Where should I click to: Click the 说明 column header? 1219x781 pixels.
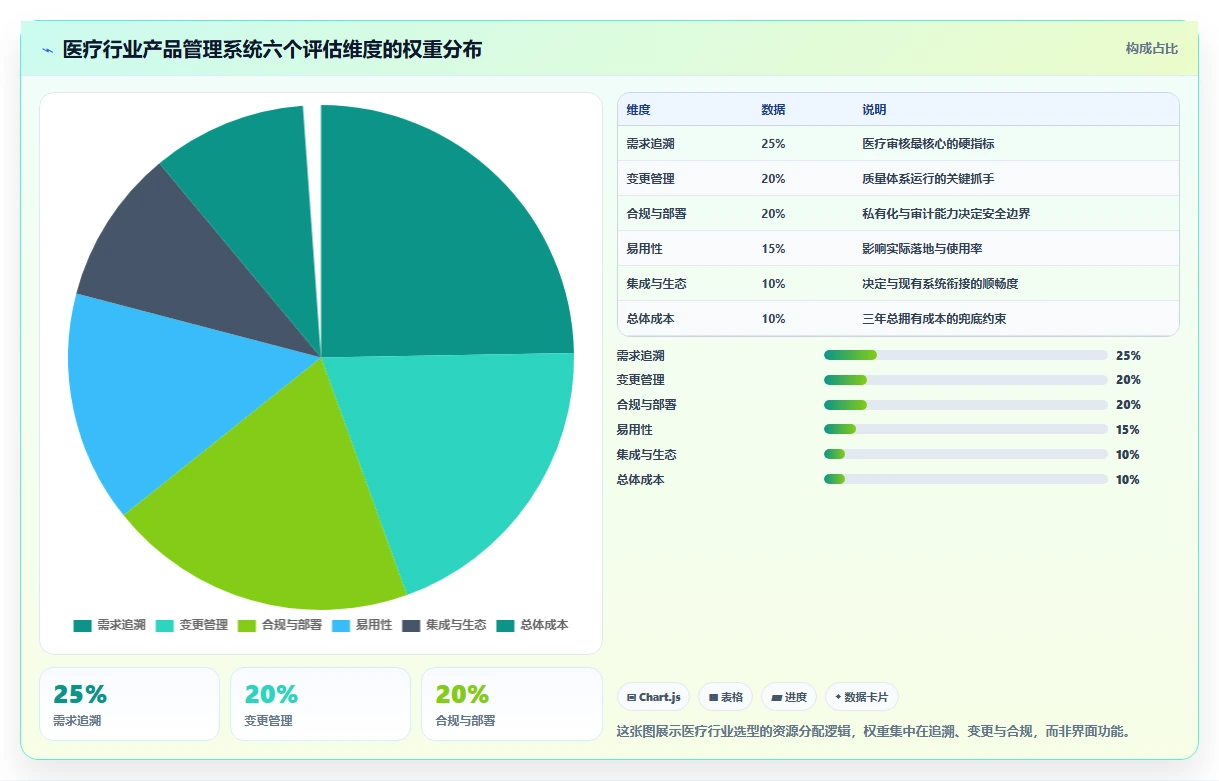click(x=874, y=110)
